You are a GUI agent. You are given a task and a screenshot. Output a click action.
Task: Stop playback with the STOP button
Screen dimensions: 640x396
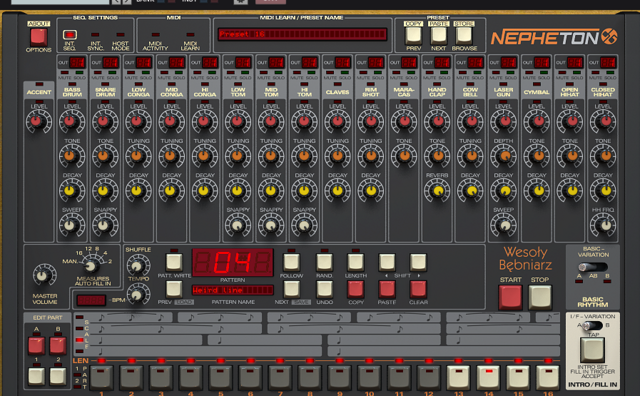pyautogui.click(x=540, y=297)
